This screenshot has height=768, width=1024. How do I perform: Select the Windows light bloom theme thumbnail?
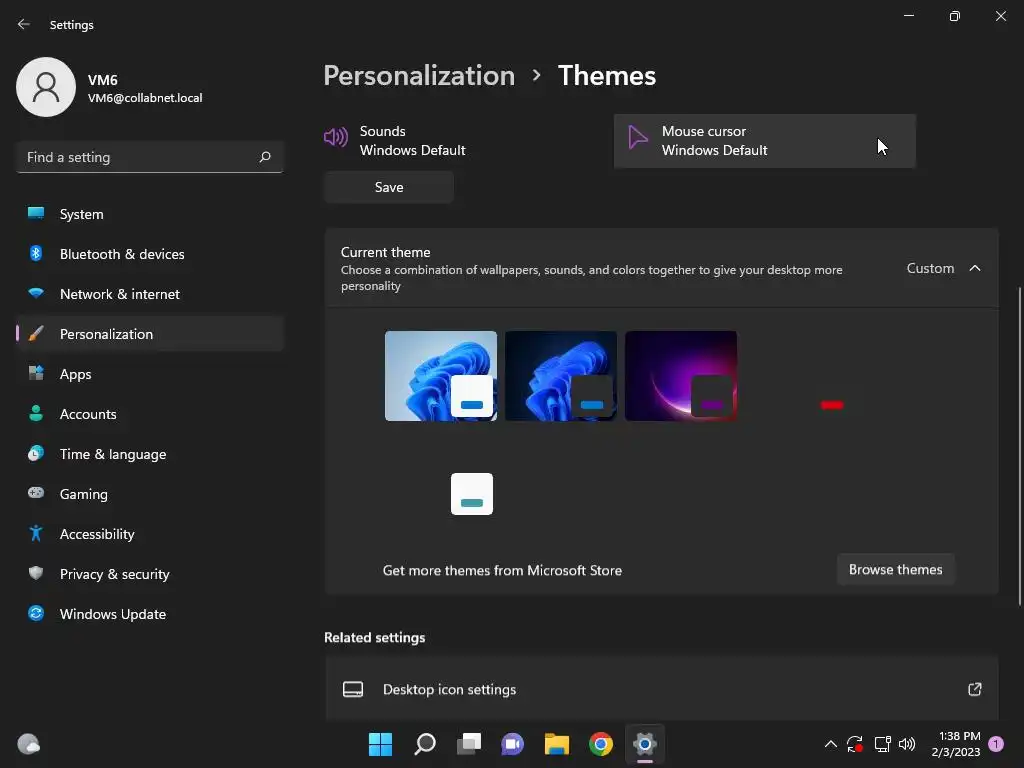pyautogui.click(x=441, y=376)
